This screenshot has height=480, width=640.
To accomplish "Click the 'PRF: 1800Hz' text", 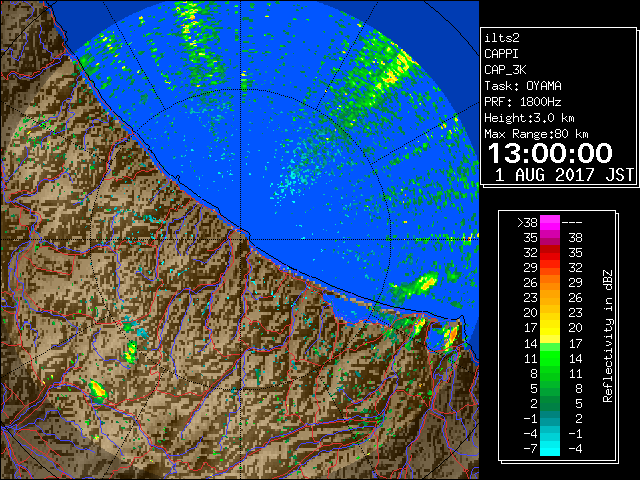I will tap(522, 102).
